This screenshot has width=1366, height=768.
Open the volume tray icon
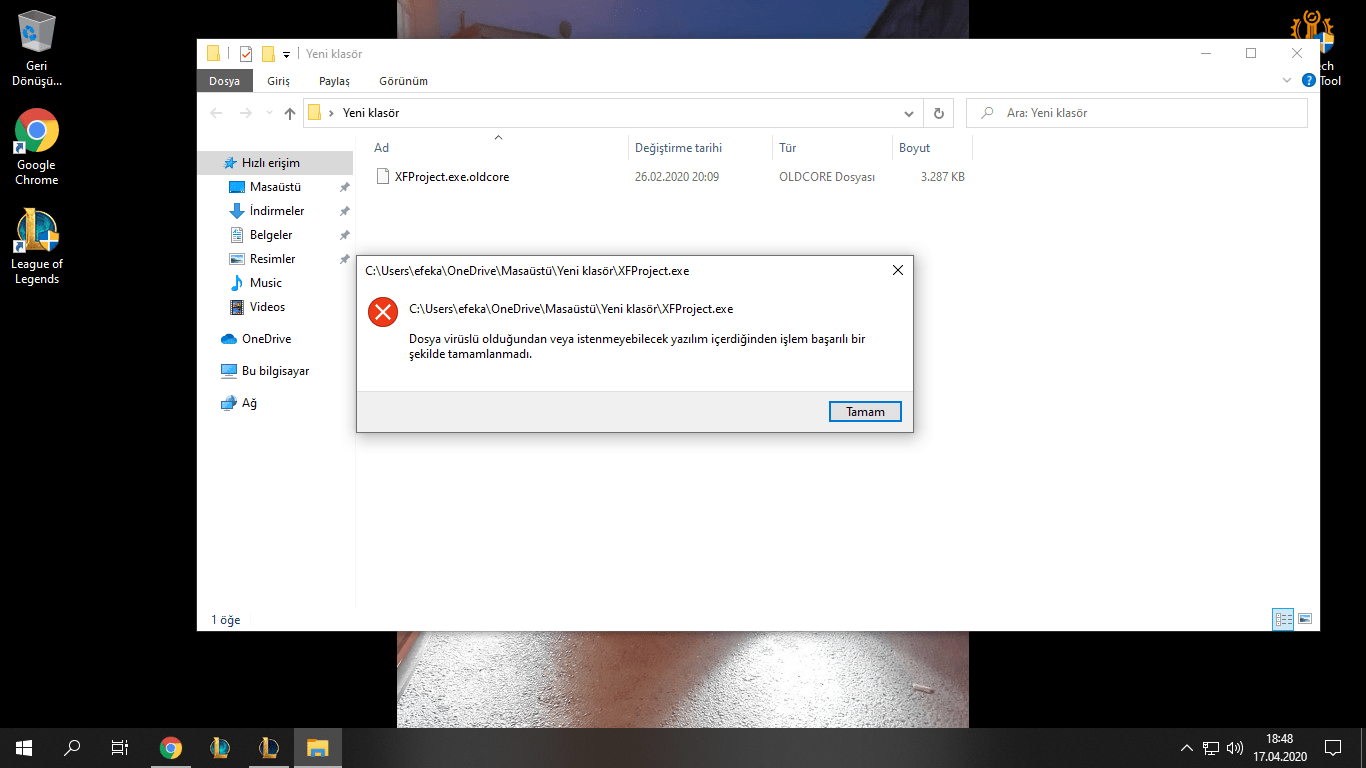coord(1235,747)
